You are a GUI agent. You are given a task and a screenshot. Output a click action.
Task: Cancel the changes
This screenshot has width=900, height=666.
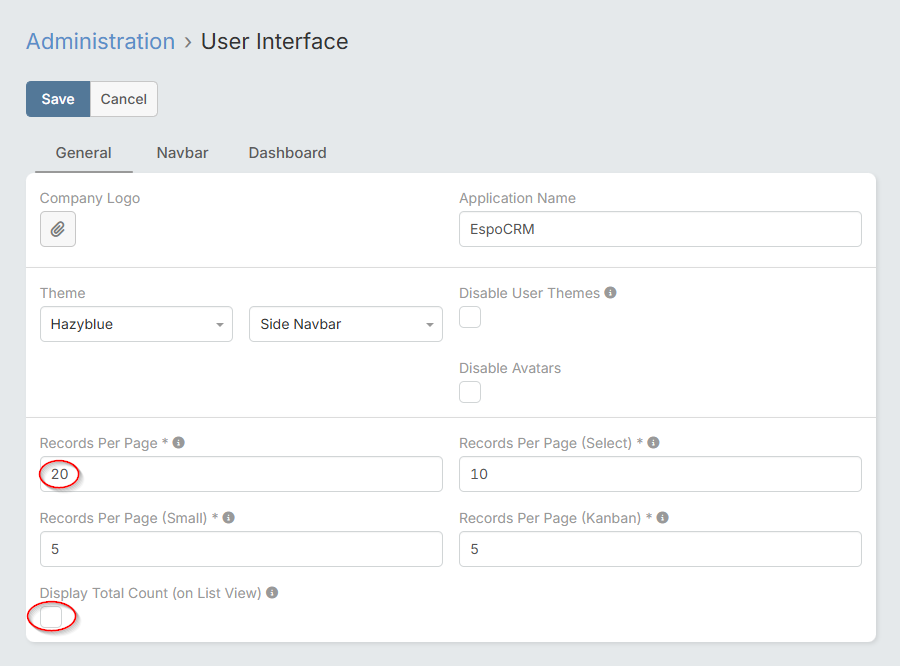point(123,99)
